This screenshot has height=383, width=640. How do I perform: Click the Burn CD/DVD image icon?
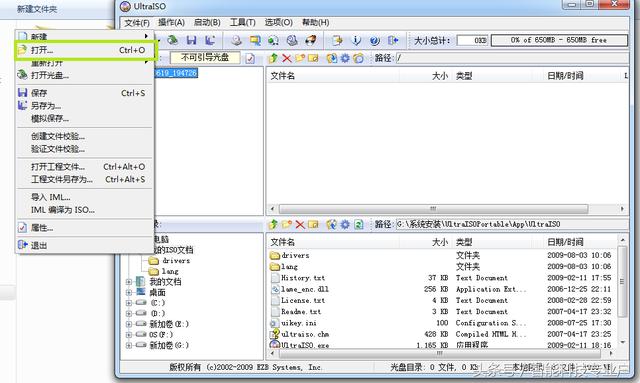[311, 40]
